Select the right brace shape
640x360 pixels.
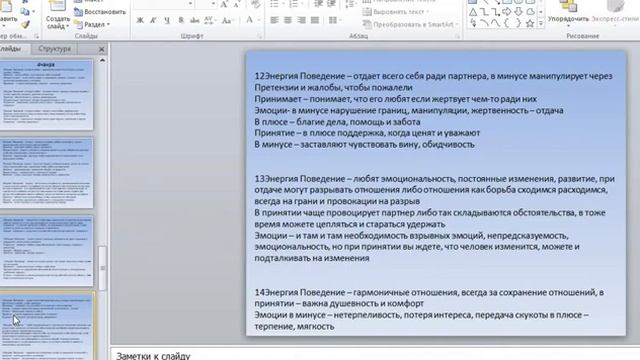pos(518,24)
